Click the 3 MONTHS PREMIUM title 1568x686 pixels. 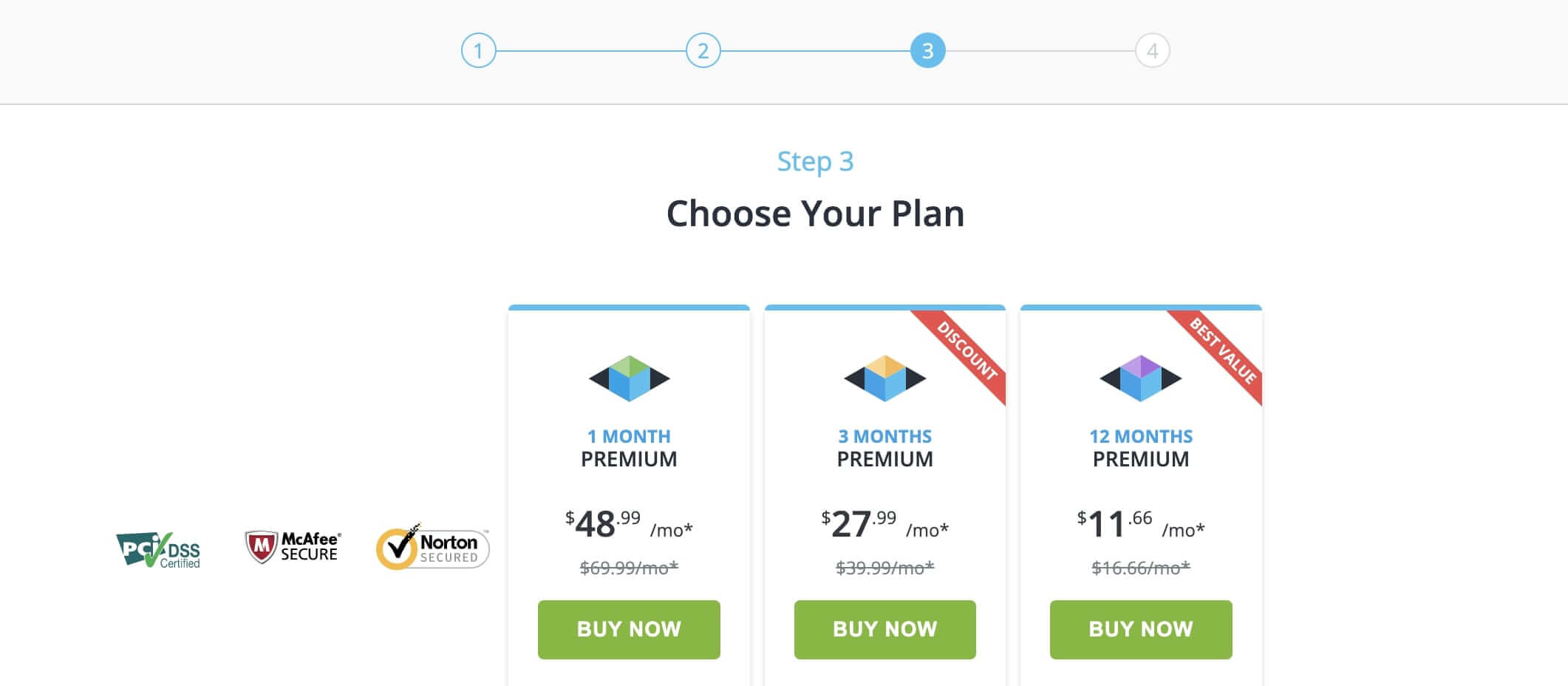(884, 448)
